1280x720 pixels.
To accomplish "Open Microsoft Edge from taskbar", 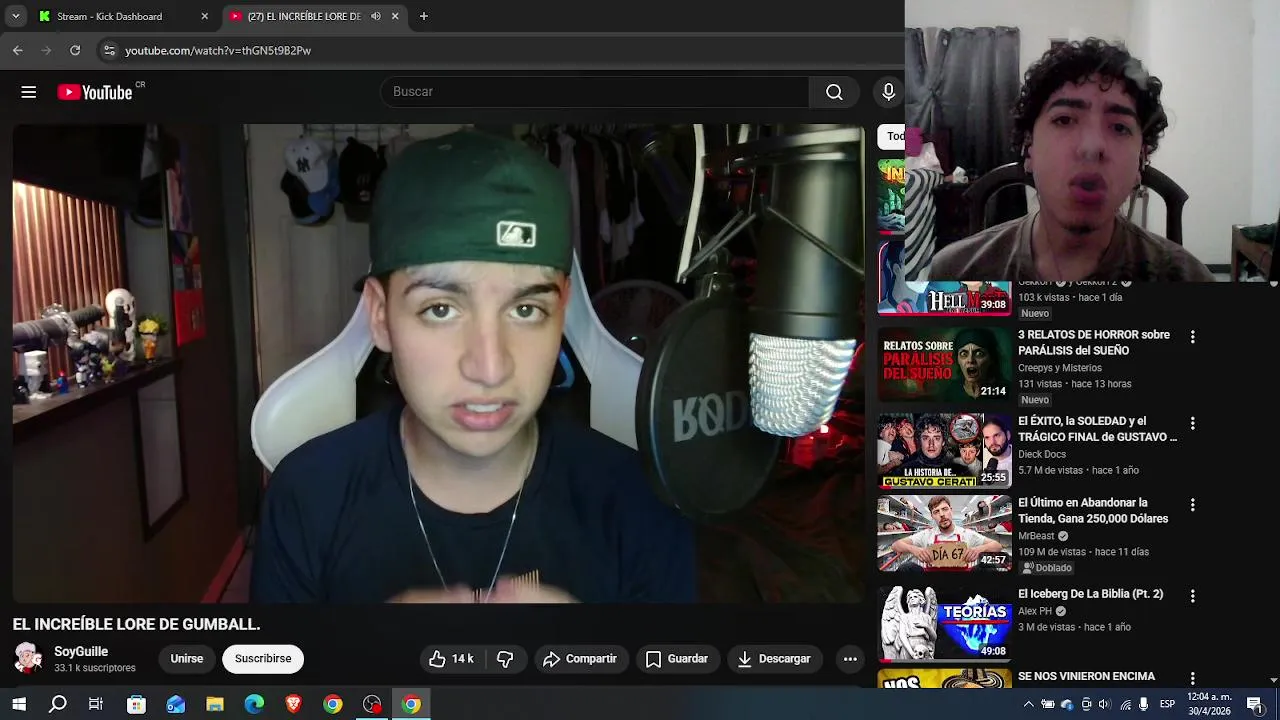I will point(254,704).
